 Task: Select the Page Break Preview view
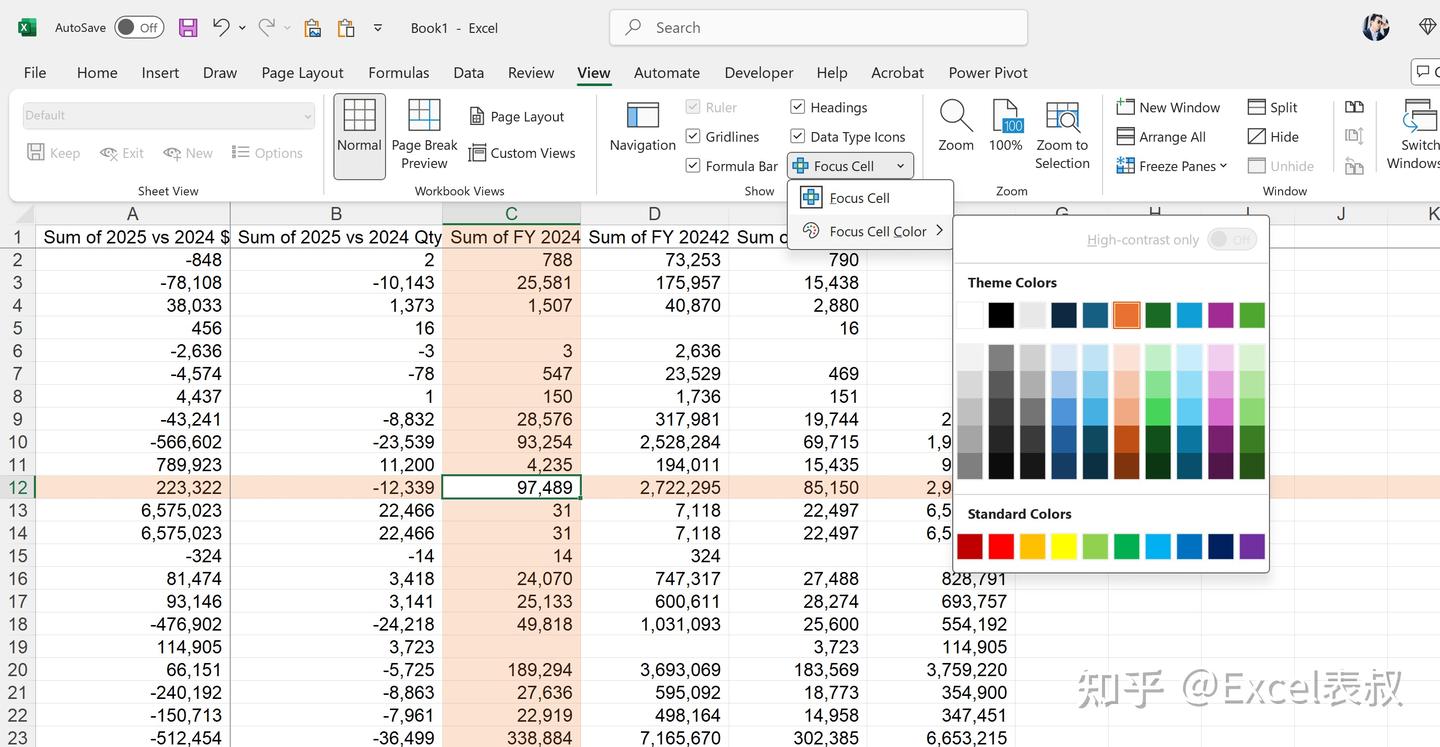click(423, 130)
